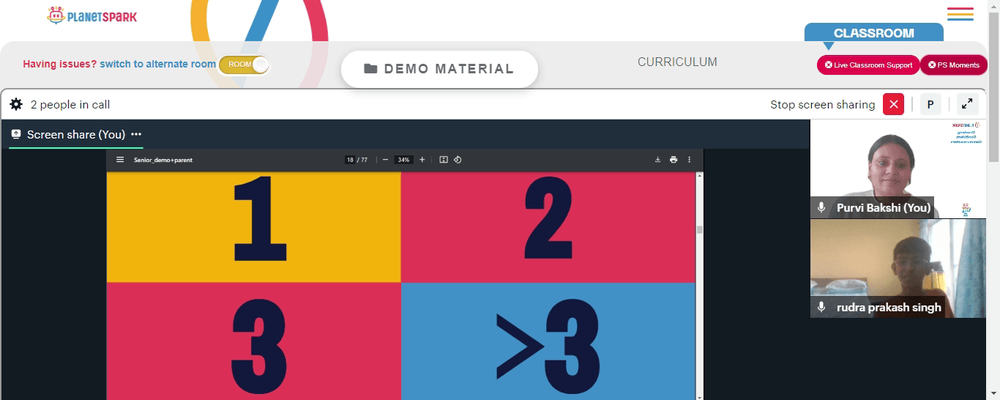Click the 'Having issues?' text
Viewport: 1000px width, 400px height.
point(60,64)
